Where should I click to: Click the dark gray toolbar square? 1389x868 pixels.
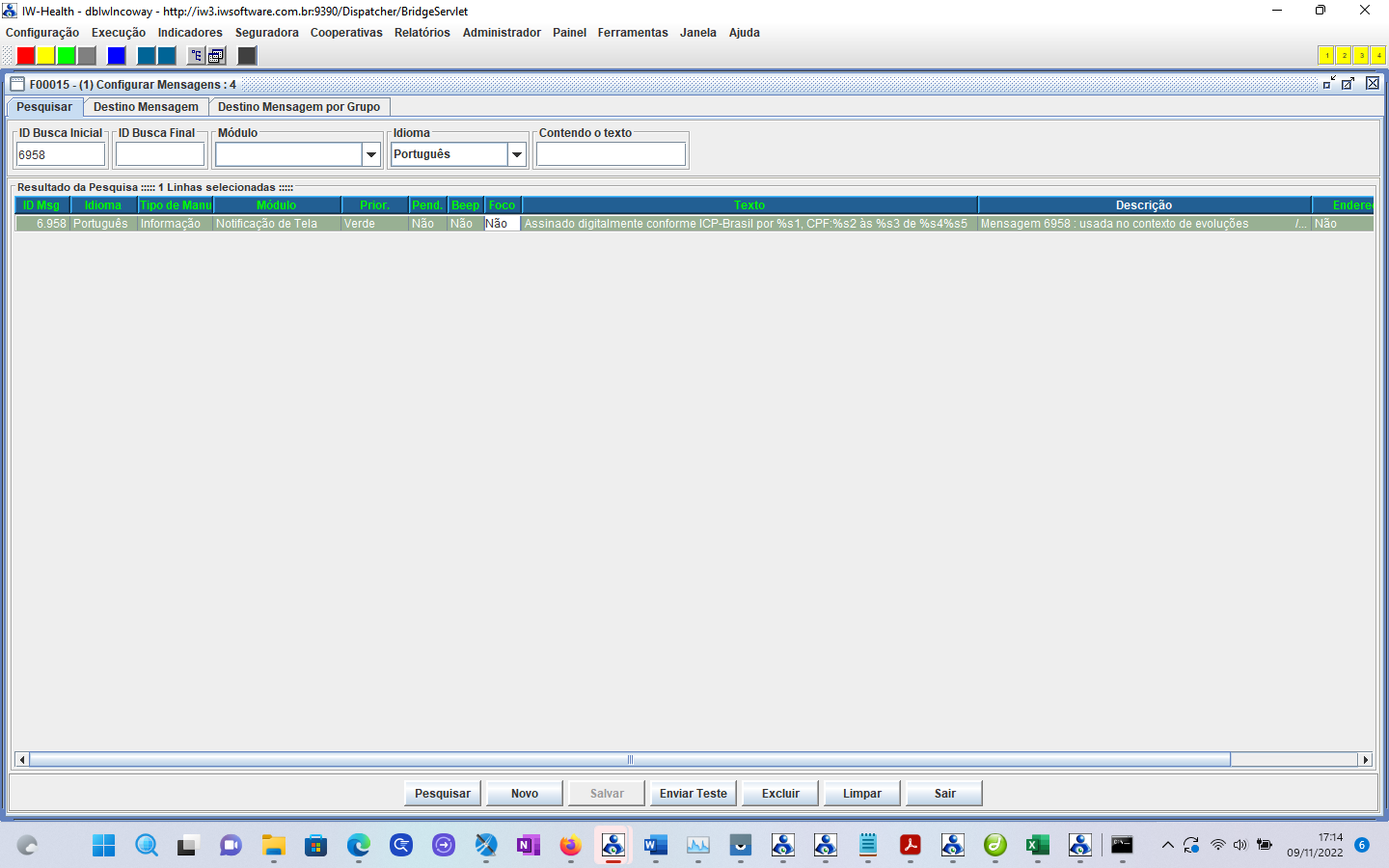(x=247, y=56)
